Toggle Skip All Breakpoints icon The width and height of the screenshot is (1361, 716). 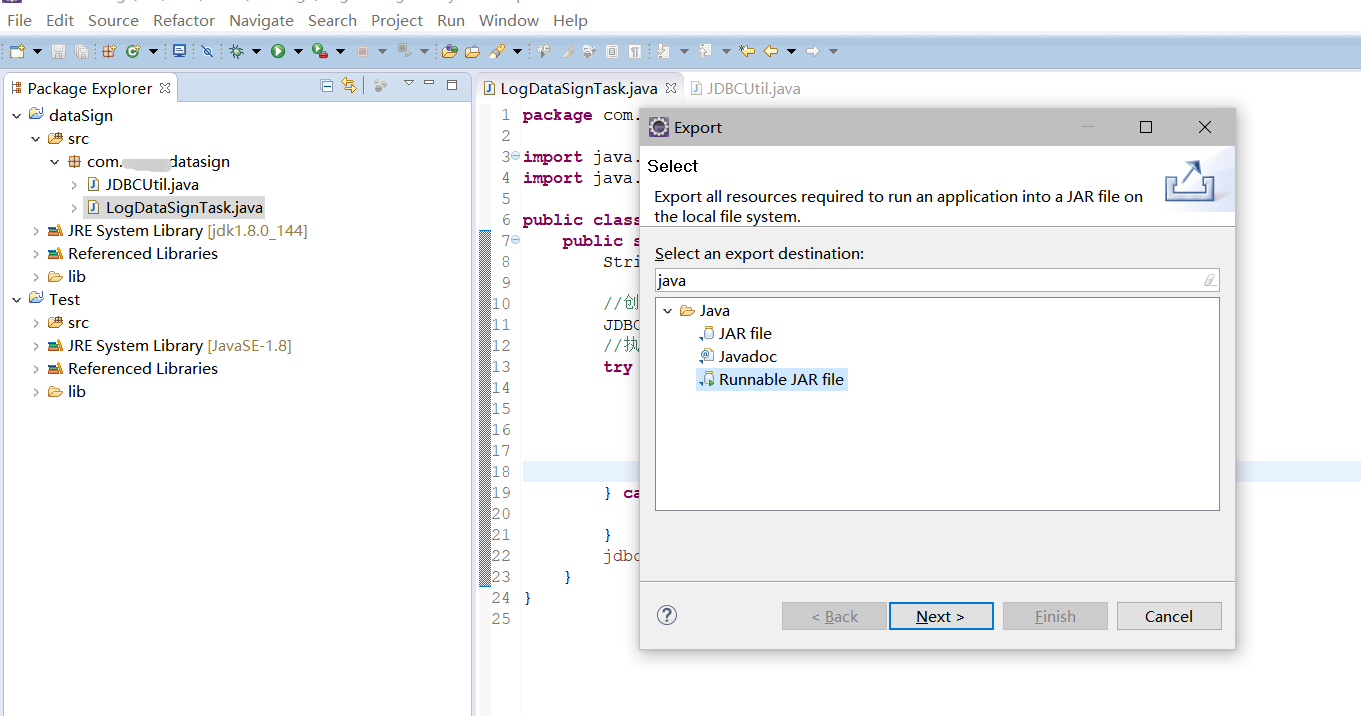point(207,51)
